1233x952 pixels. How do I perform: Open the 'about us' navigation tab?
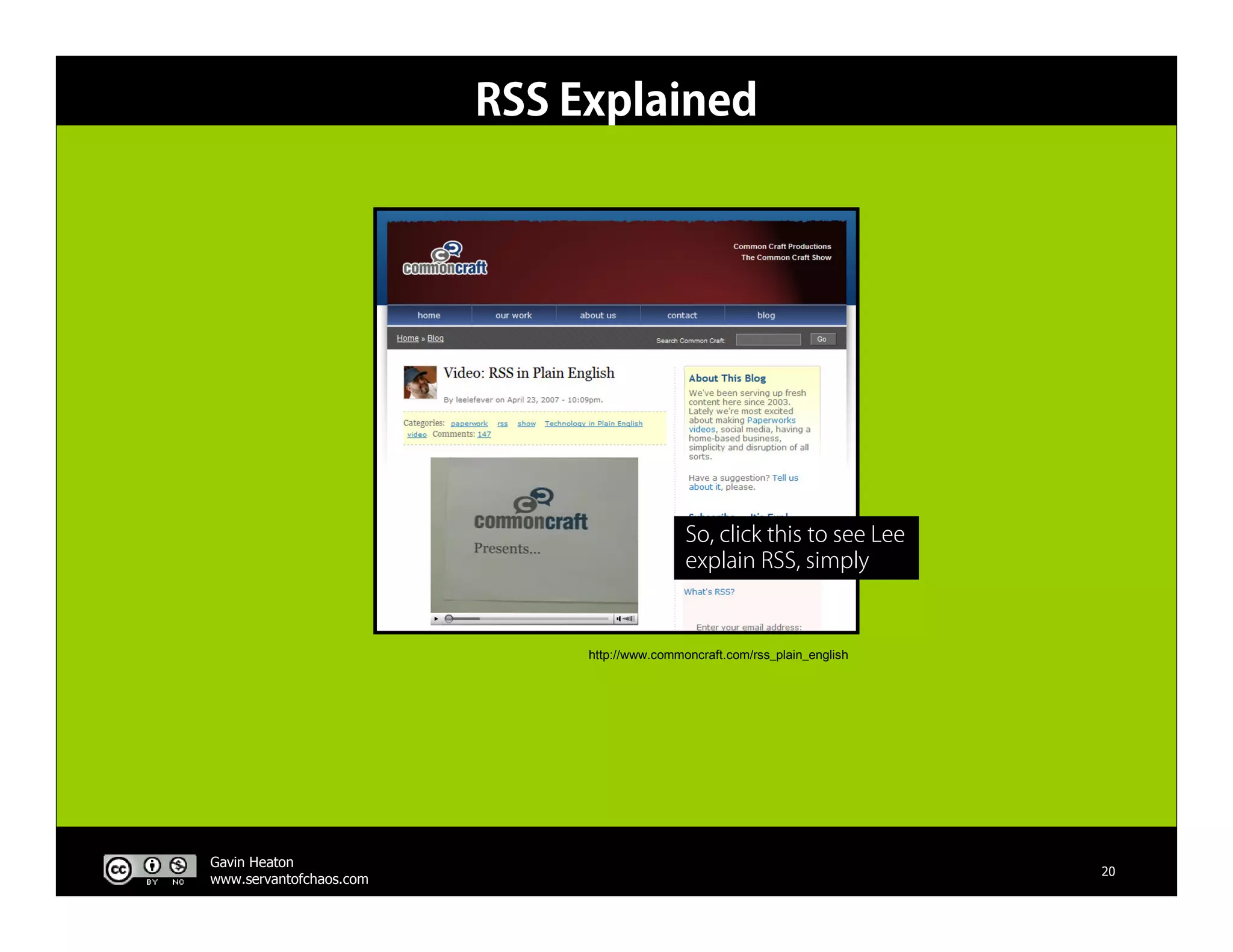point(597,315)
